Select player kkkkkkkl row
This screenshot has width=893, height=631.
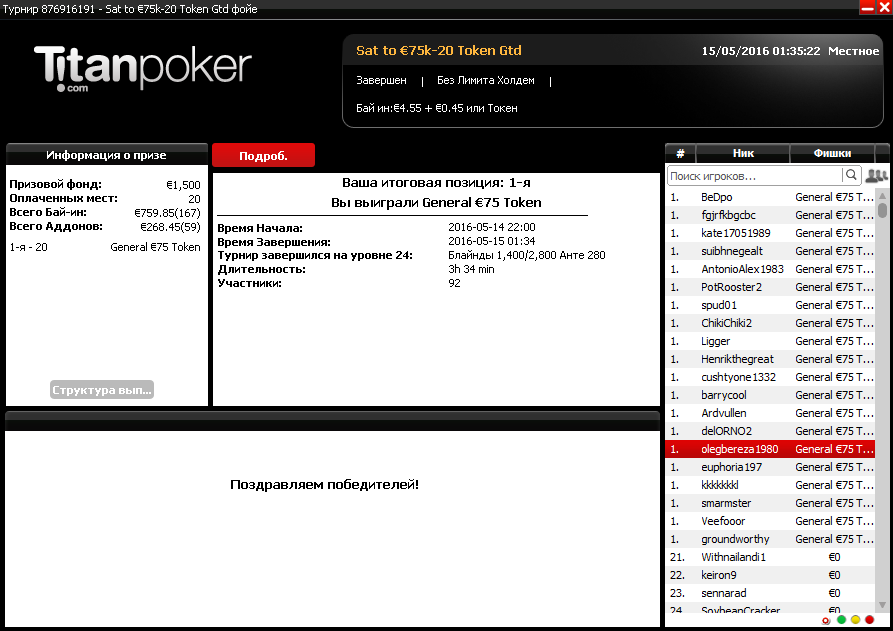point(770,485)
